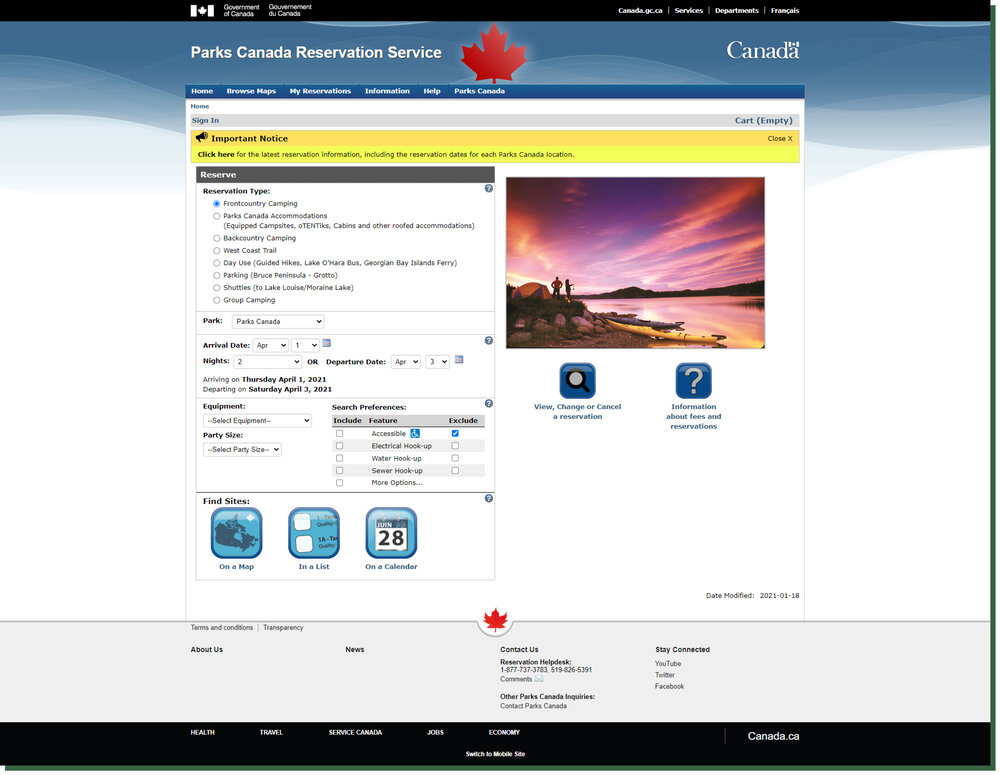Open the Select Party Size dropdown
This screenshot has width=1000, height=775.
242,450
